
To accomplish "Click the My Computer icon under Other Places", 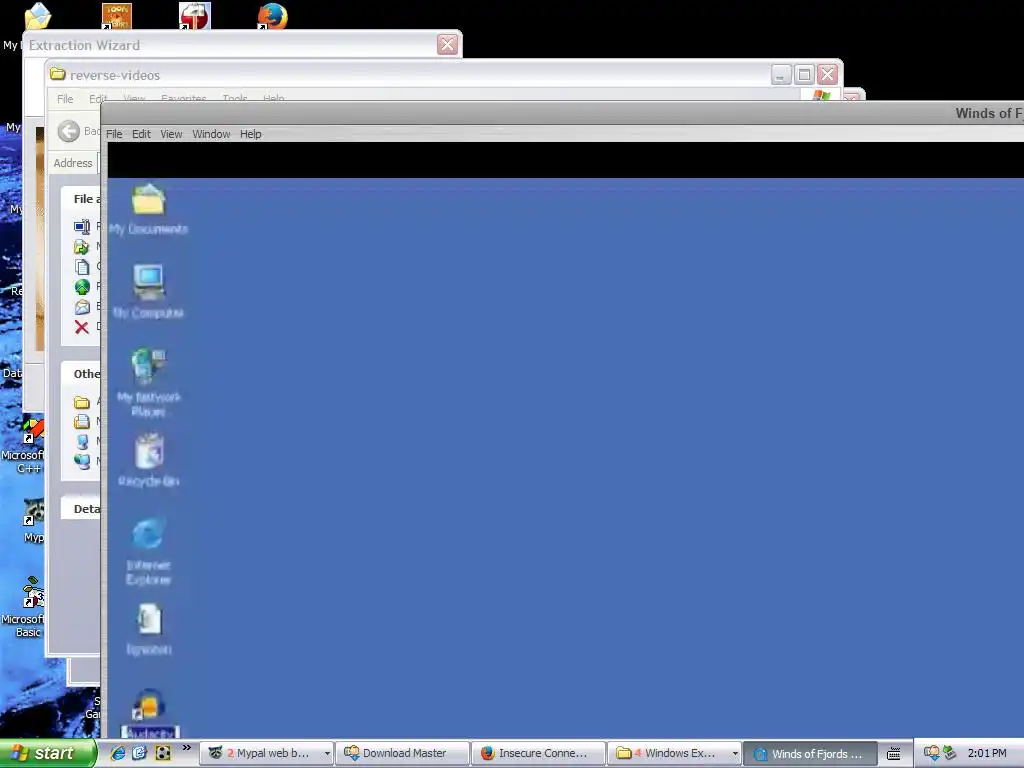I will click(x=82, y=441).
